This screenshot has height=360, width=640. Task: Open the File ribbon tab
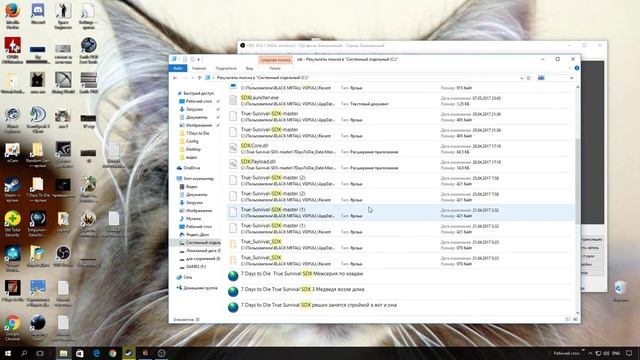pyautogui.click(x=178, y=68)
